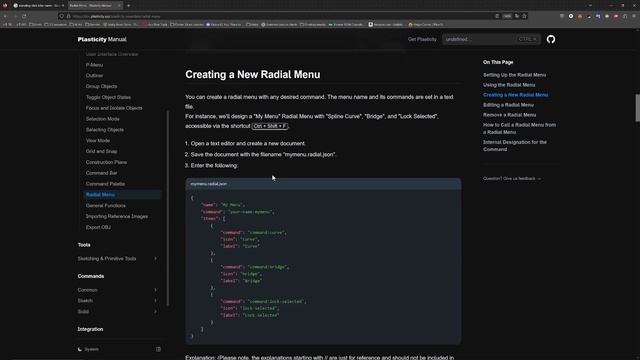This screenshot has width=640, height=360.
Task: Open a new browser tab with plus icon
Action: click(129, 6)
